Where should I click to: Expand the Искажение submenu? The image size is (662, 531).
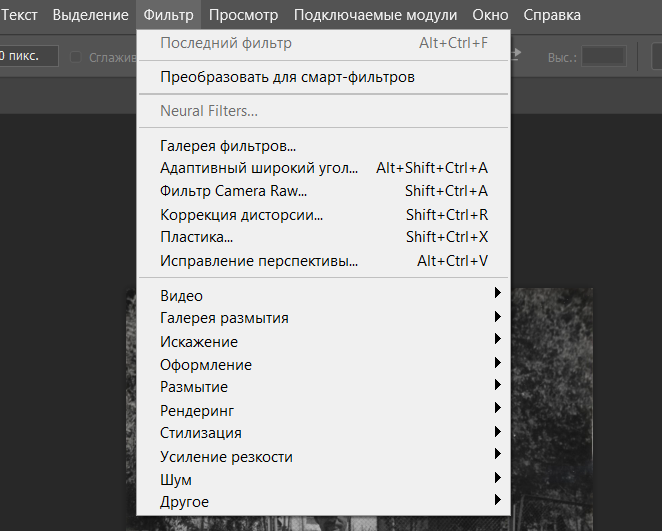coord(199,342)
